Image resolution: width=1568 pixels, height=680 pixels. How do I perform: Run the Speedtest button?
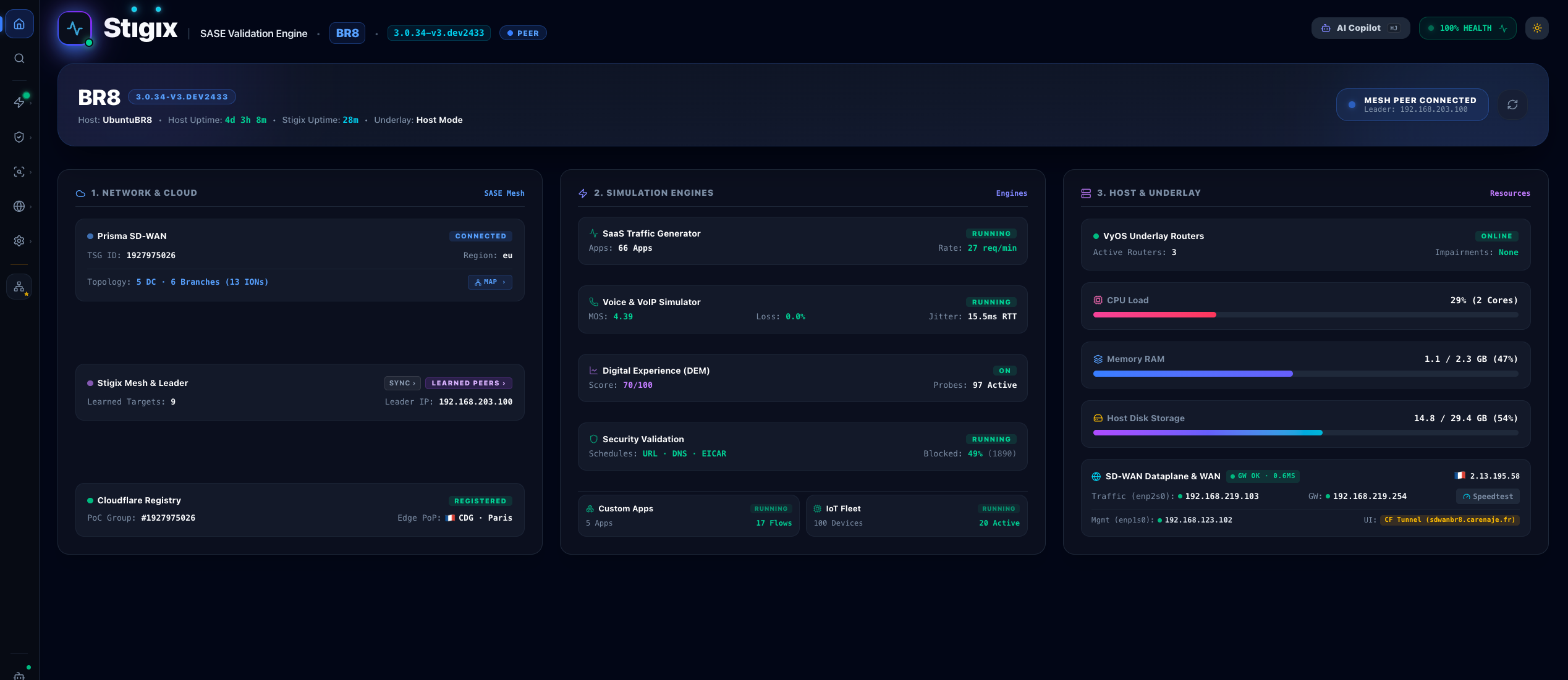pos(1488,497)
